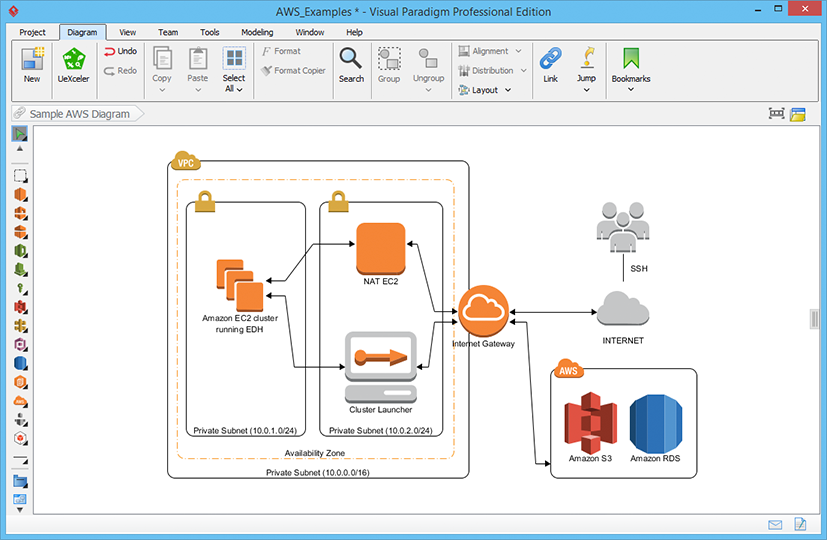
Task: Click the Sample AWS Diagram breadcrumb
Action: [79, 114]
